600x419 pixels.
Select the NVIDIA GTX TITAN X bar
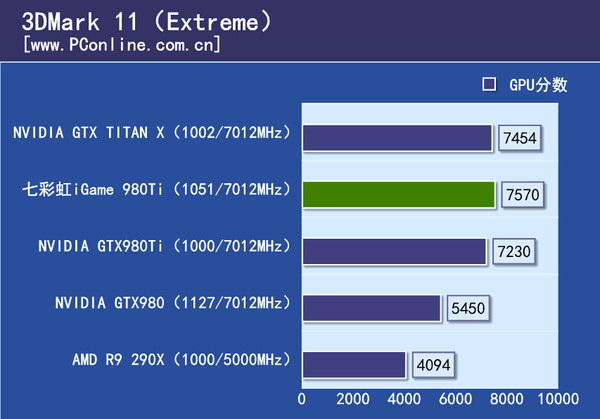coord(397,138)
